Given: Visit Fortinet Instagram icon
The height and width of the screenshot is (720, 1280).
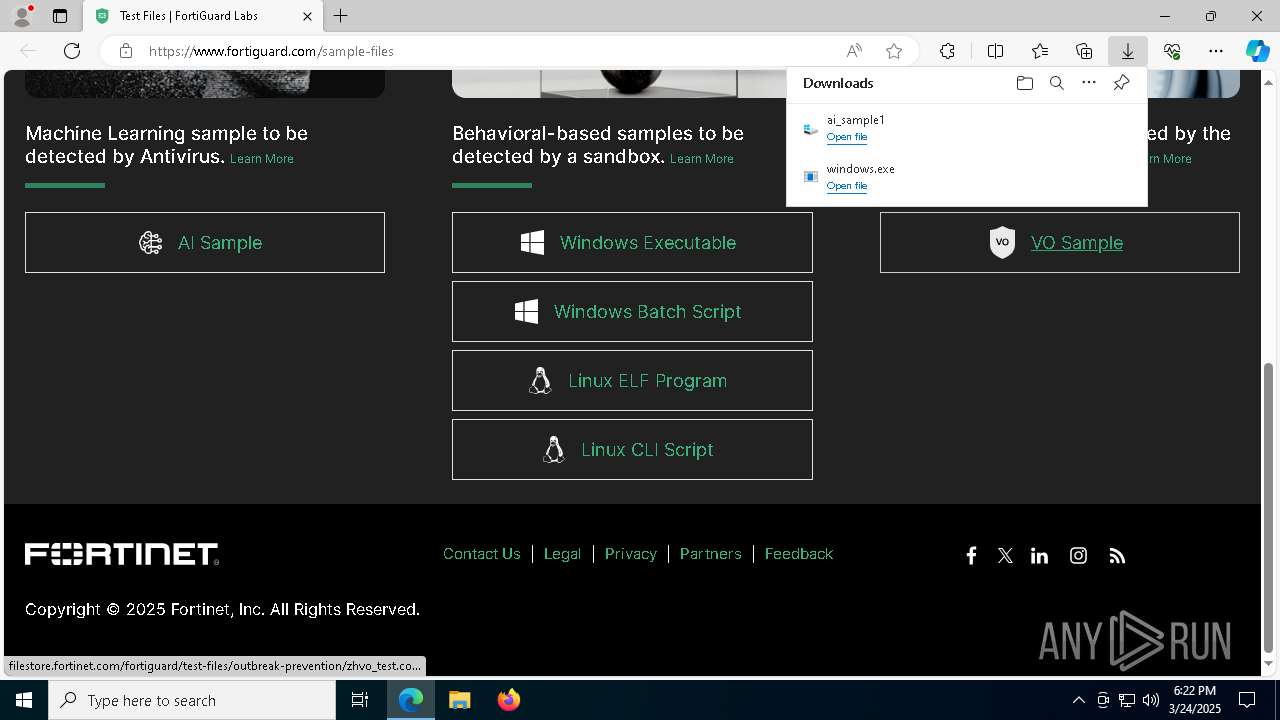Looking at the screenshot, I should coord(1078,555).
